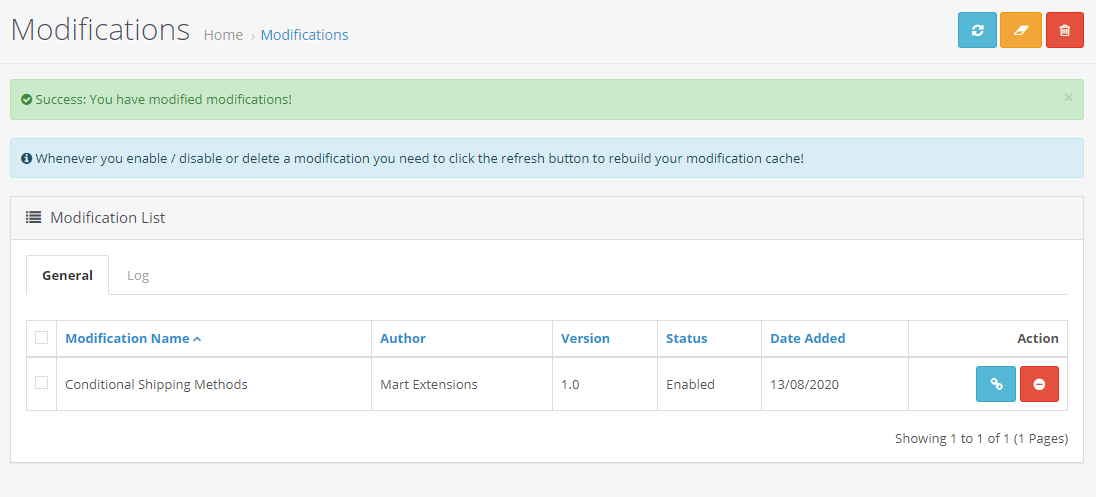Disable Conditional Shipping Methods with red minus button
Viewport: 1096px width, 497px height.
1039,384
